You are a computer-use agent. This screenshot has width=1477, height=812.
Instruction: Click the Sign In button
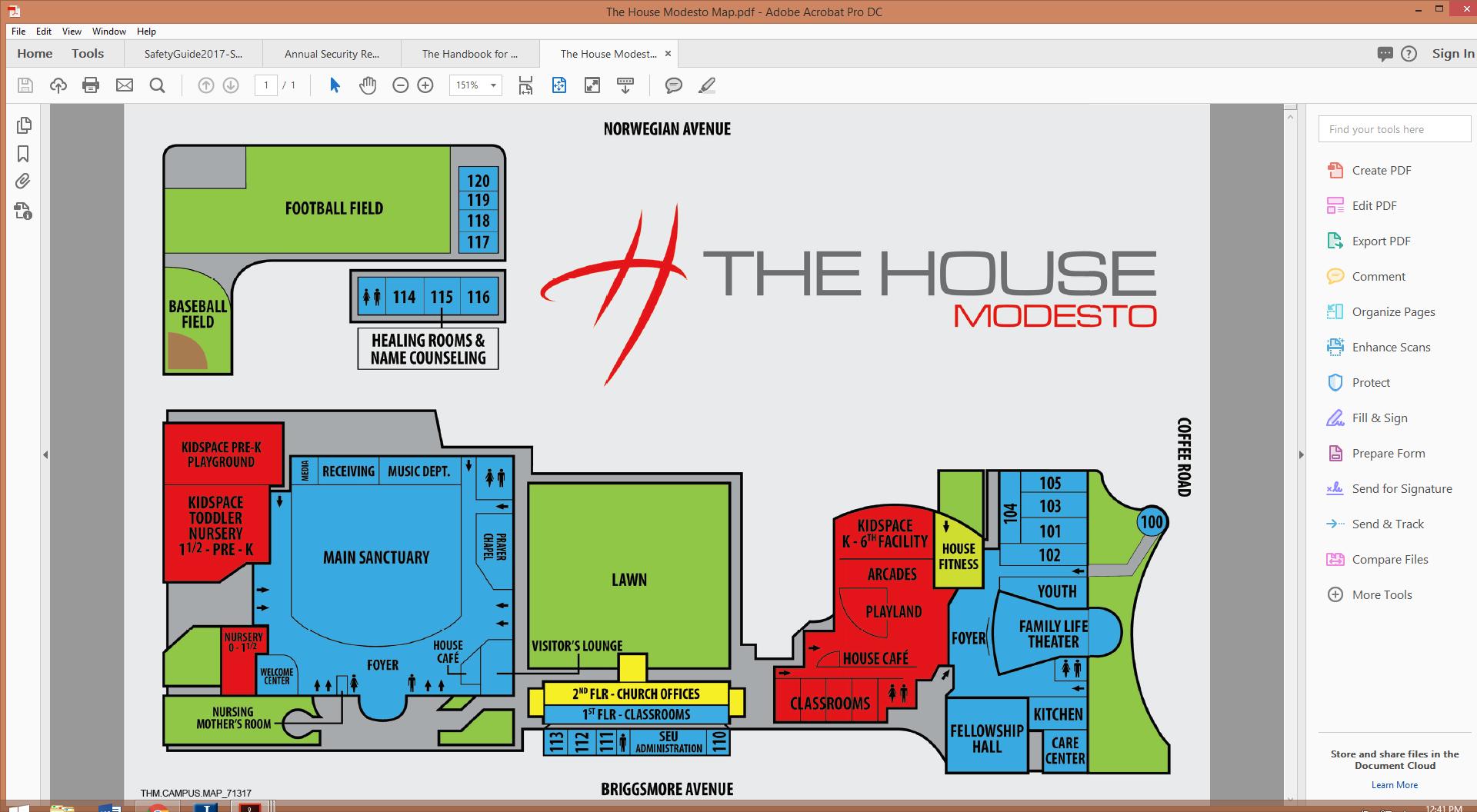1453,54
